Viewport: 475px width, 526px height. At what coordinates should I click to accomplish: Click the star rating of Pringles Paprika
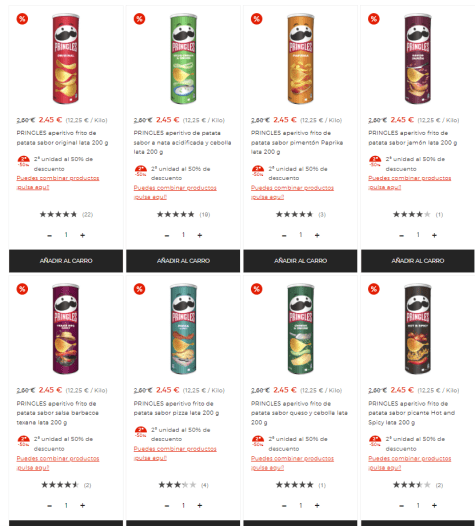(x=294, y=214)
